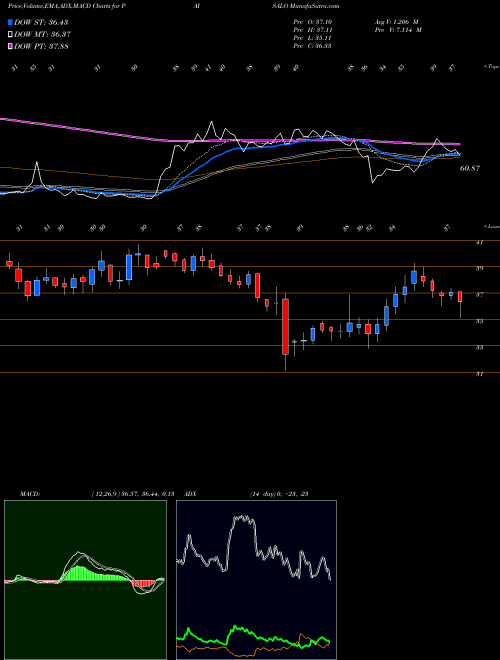The height and width of the screenshot is (660, 500).
Task: Select the 'DOW ST: 36.43' legend label
Action: (41, 22)
